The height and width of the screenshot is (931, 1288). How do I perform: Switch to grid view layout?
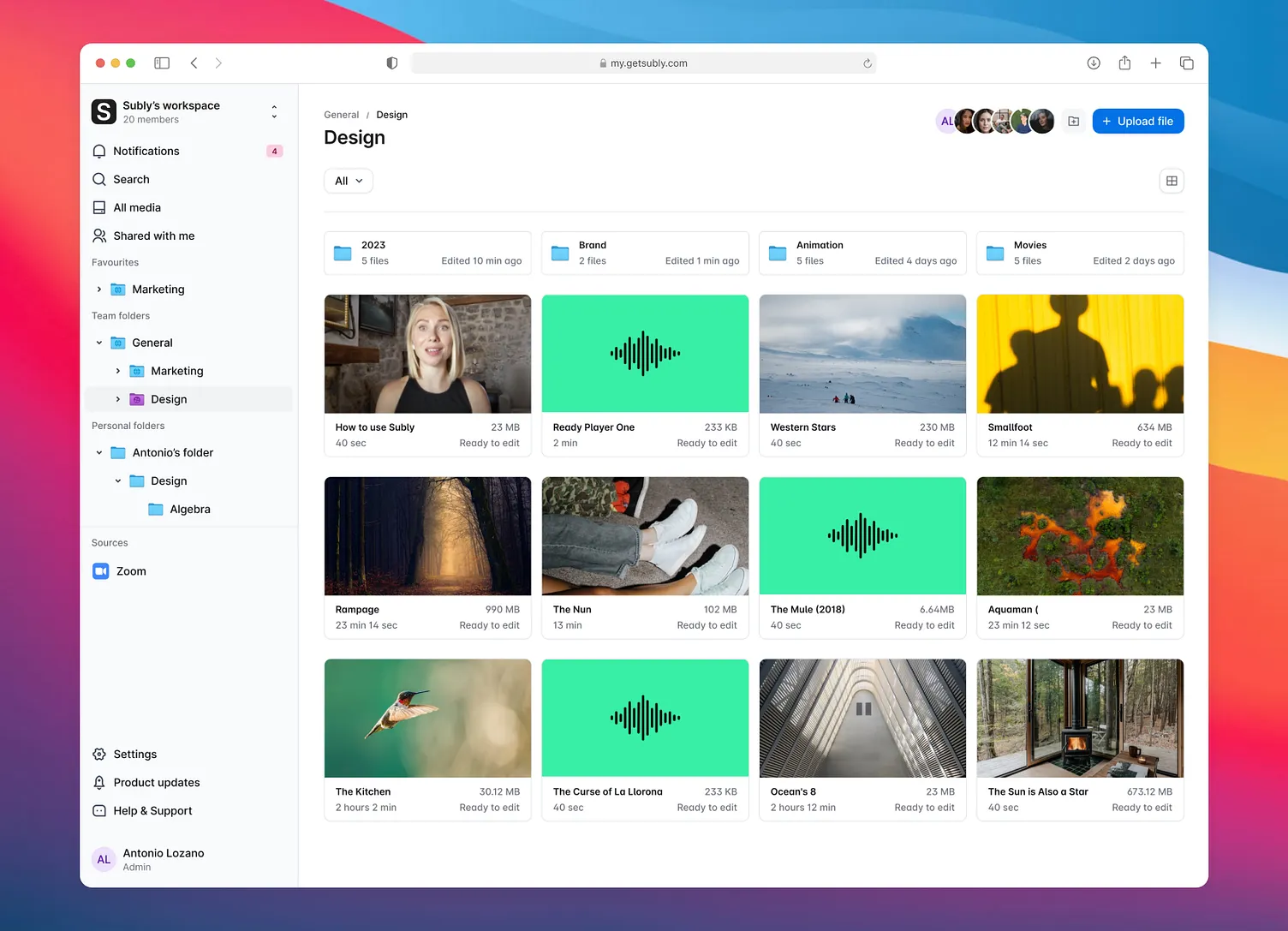[x=1171, y=181]
